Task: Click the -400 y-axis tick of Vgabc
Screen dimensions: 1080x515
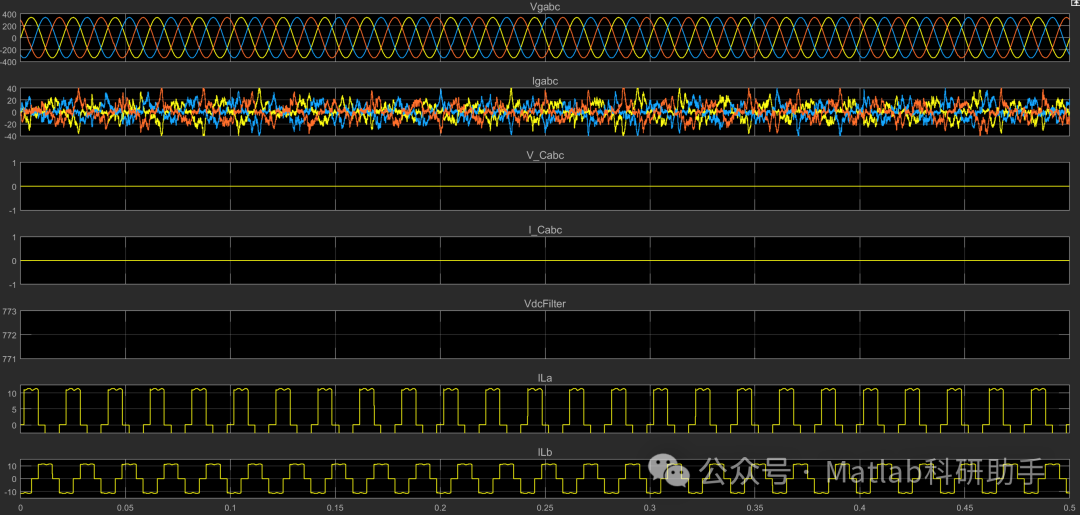Action: 9,60
